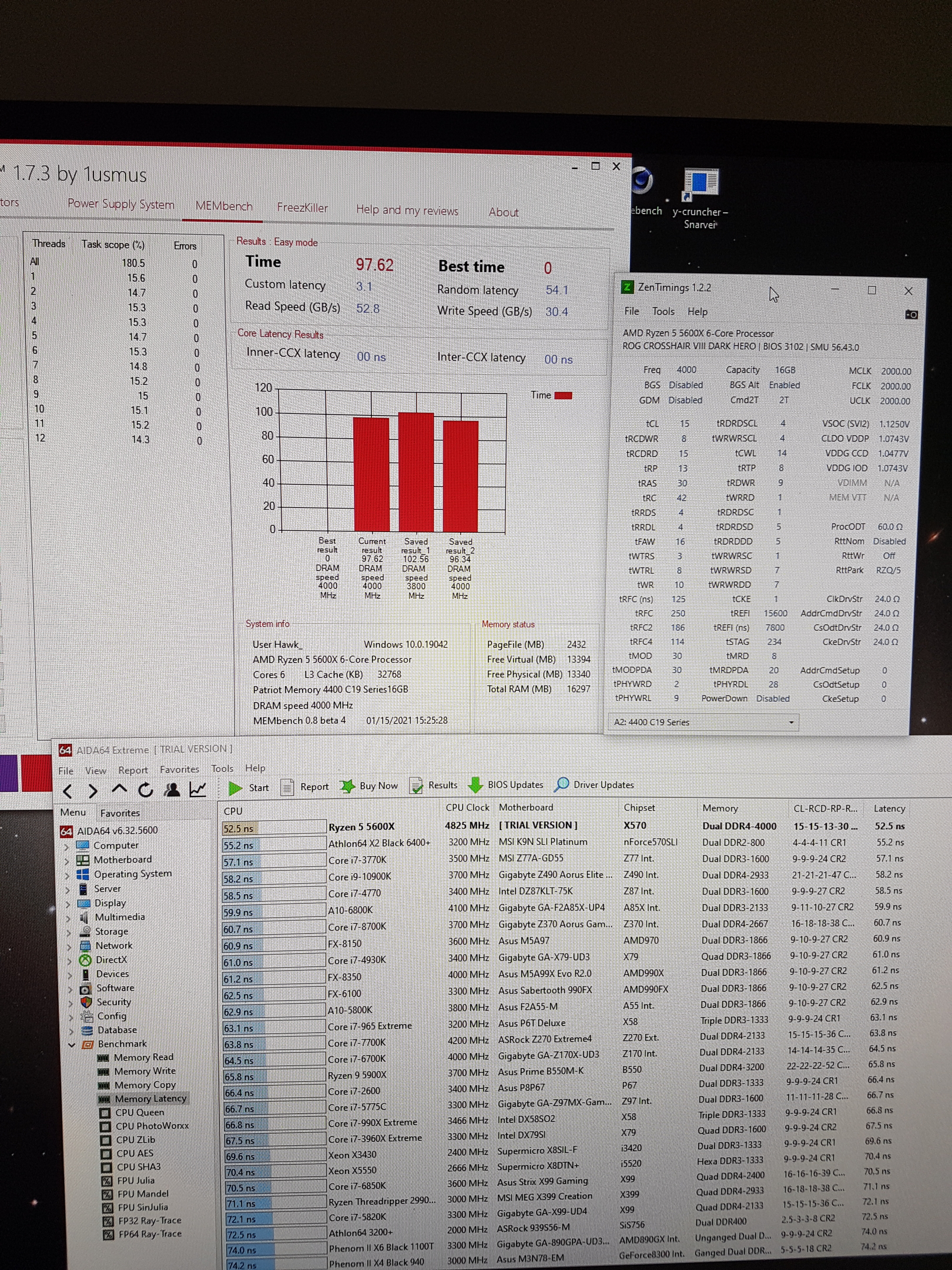The width and height of the screenshot is (952, 1270).
Task: Click the AIDA64 Refresh icon
Action: pyautogui.click(x=145, y=790)
